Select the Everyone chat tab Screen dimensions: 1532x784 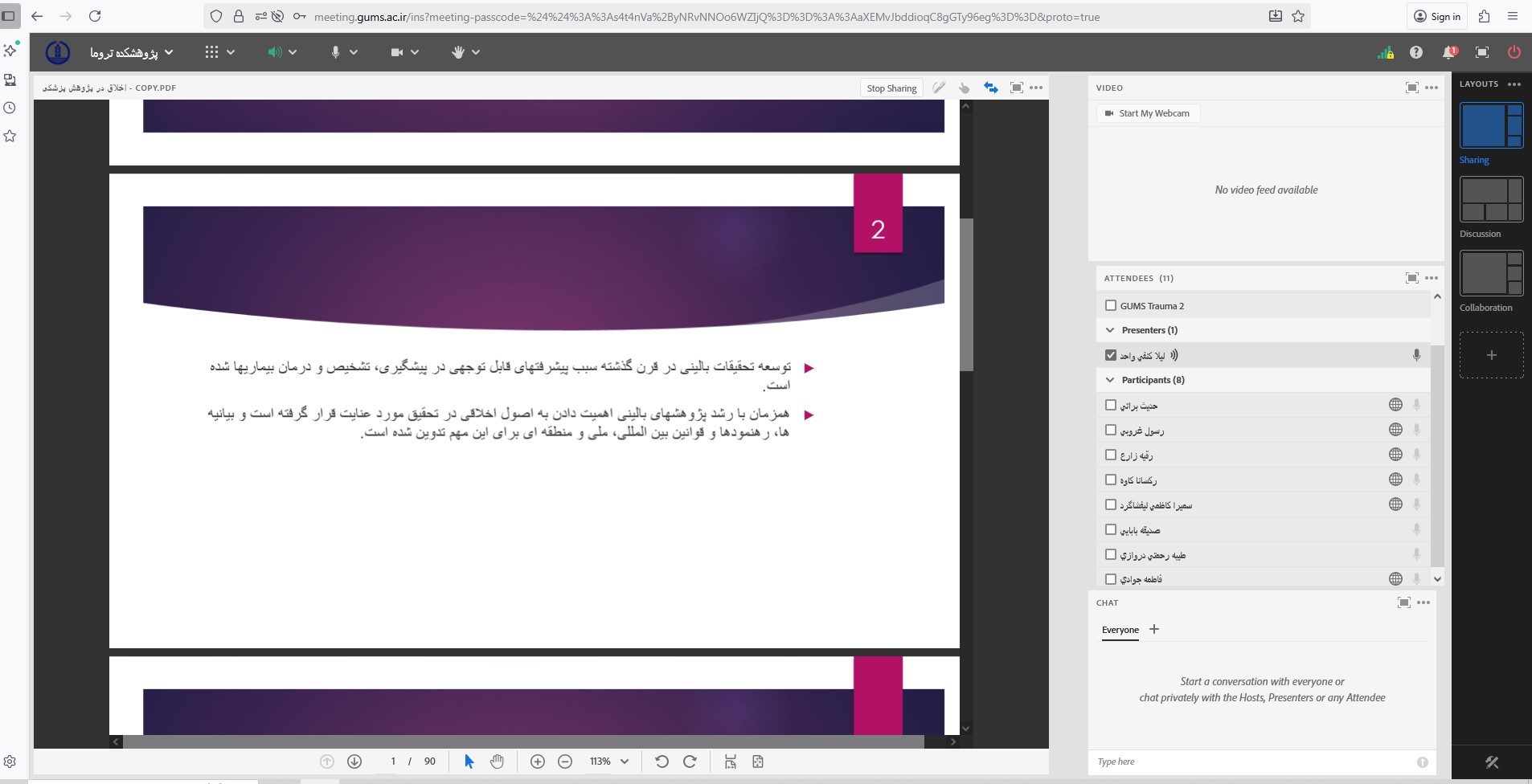(1120, 630)
